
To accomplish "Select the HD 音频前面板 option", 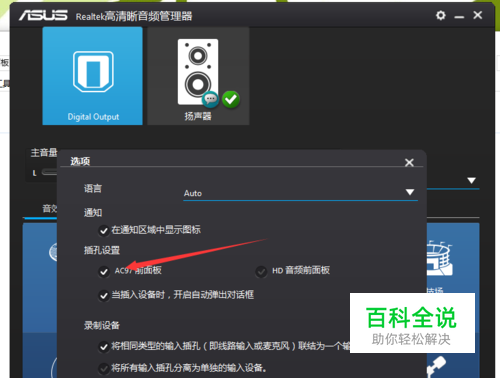I will [261, 271].
